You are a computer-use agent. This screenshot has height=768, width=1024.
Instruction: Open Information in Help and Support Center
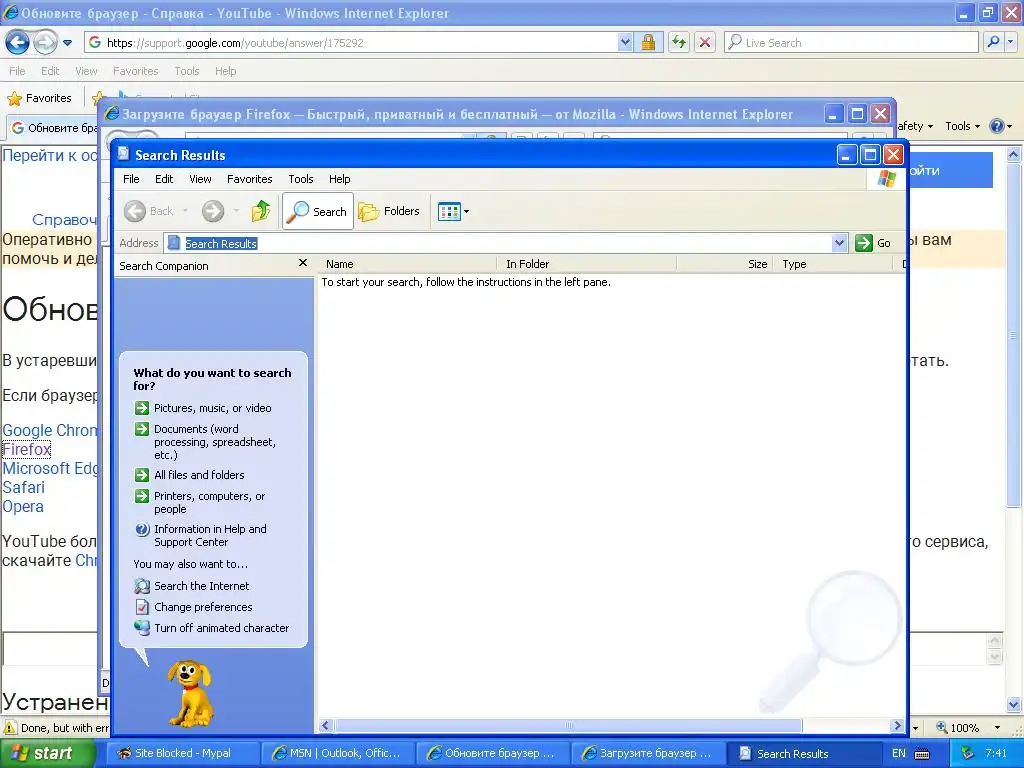point(200,536)
